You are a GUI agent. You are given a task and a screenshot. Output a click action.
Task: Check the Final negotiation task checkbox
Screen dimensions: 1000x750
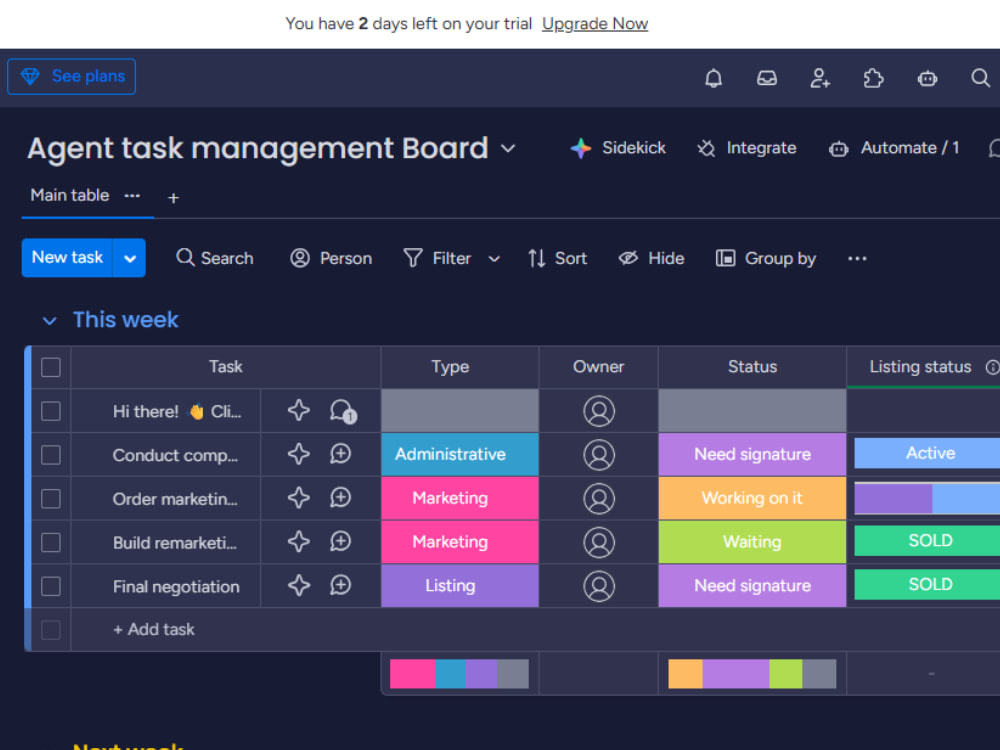click(x=51, y=586)
